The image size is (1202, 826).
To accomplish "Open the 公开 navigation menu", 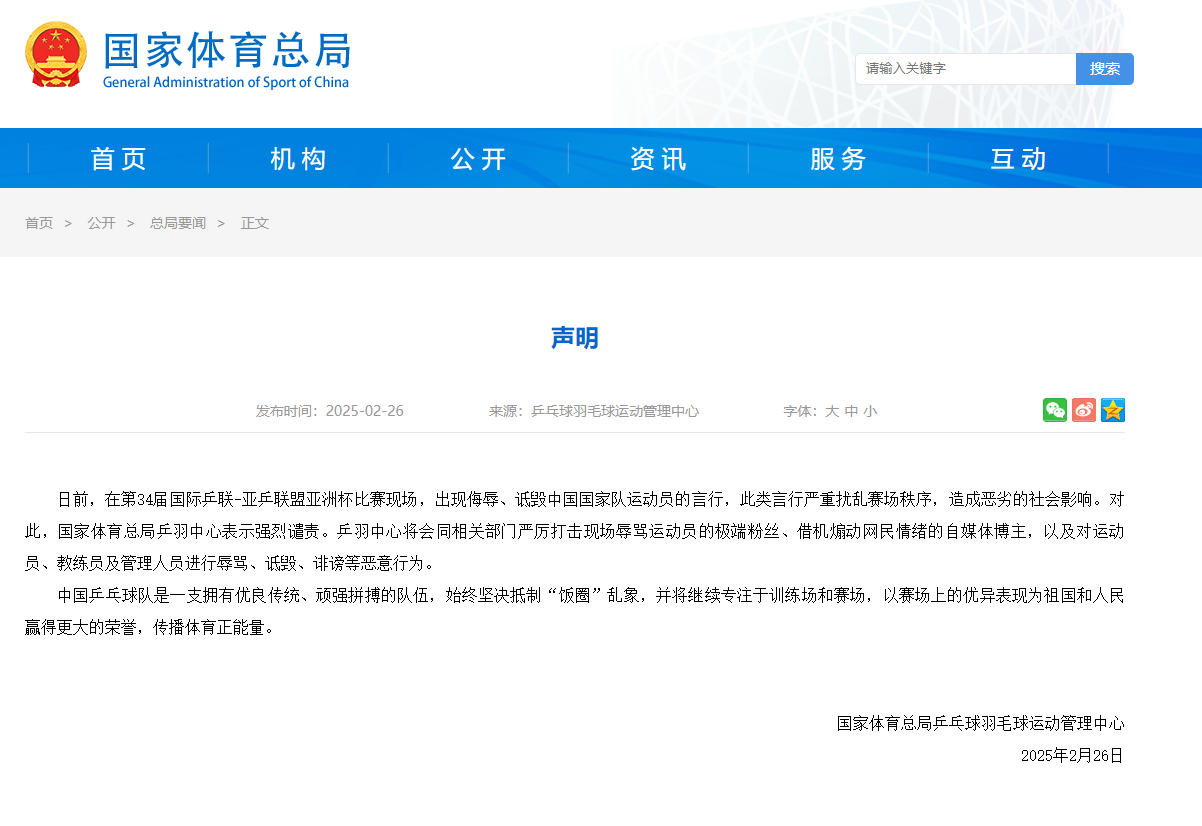I will tap(479, 158).
